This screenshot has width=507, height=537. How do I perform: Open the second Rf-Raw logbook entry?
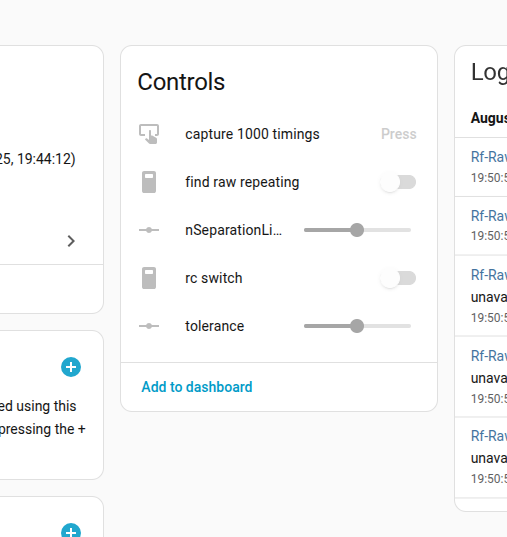click(x=489, y=216)
